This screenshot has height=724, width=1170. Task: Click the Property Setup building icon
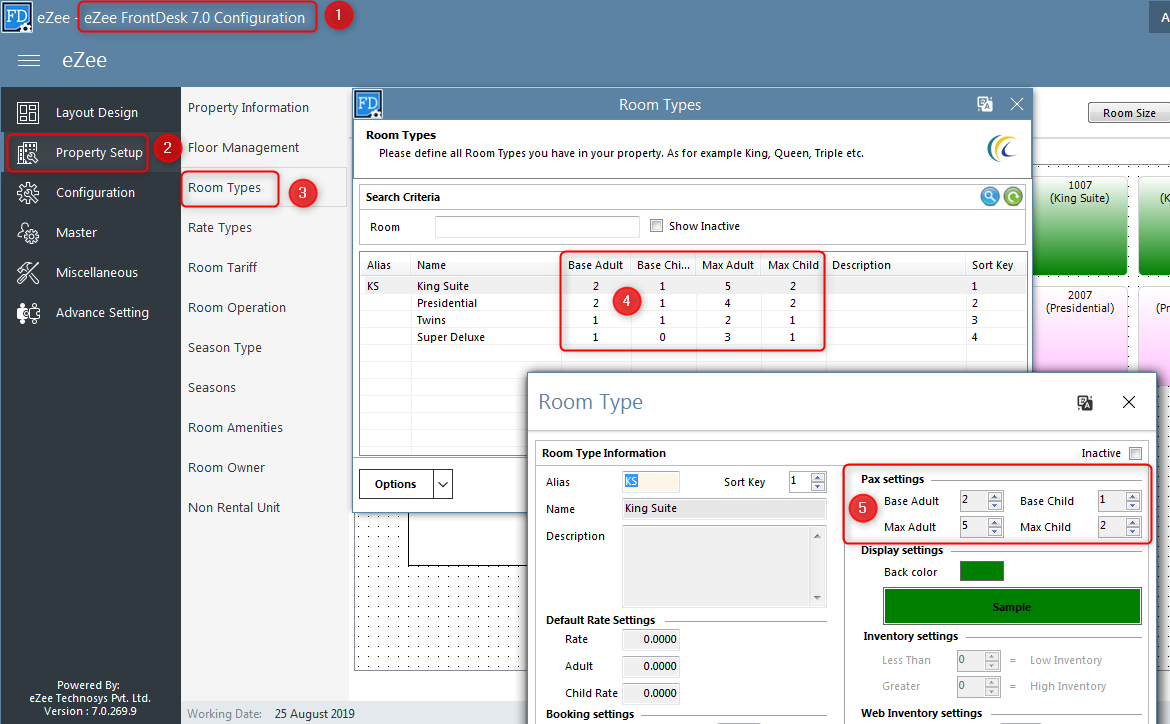coord(28,152)
